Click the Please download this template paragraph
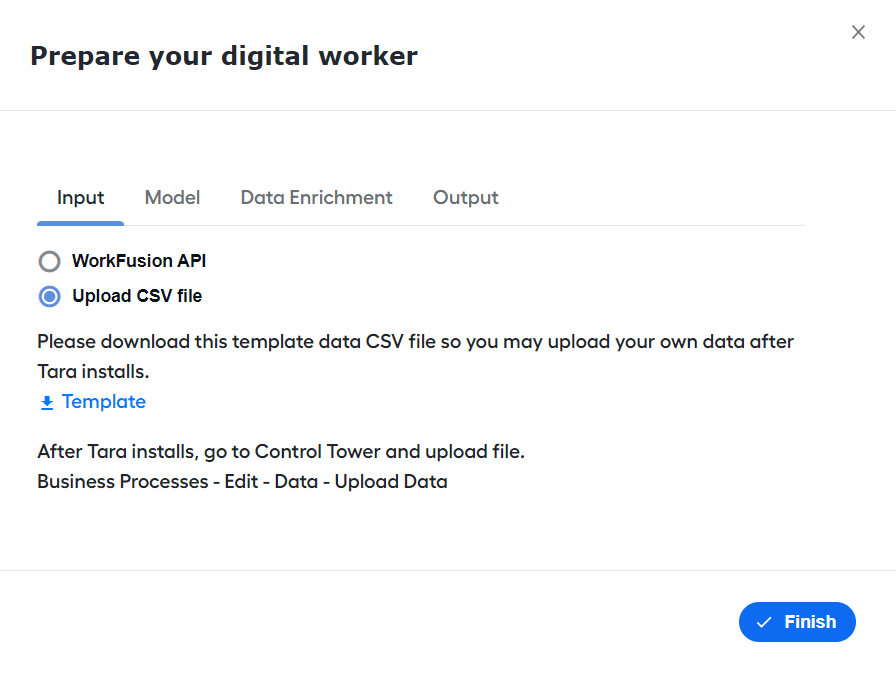Image resolution: width=896 pixels, height=673 pixels. pos(415,356)
